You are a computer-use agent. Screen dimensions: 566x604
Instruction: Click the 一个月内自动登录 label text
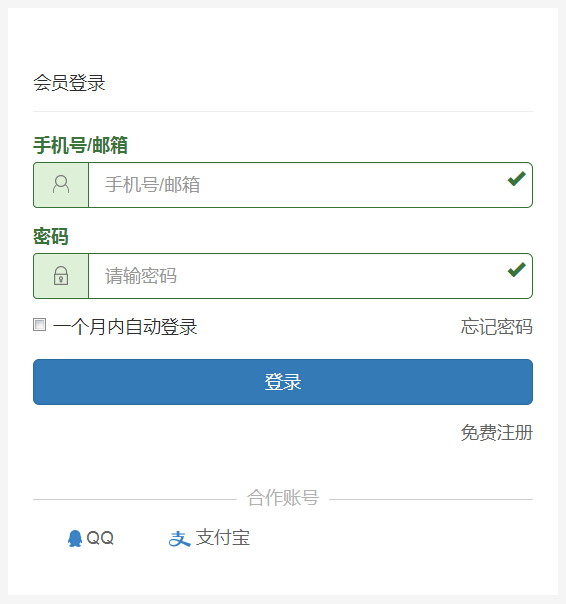[x=125, y=327]
